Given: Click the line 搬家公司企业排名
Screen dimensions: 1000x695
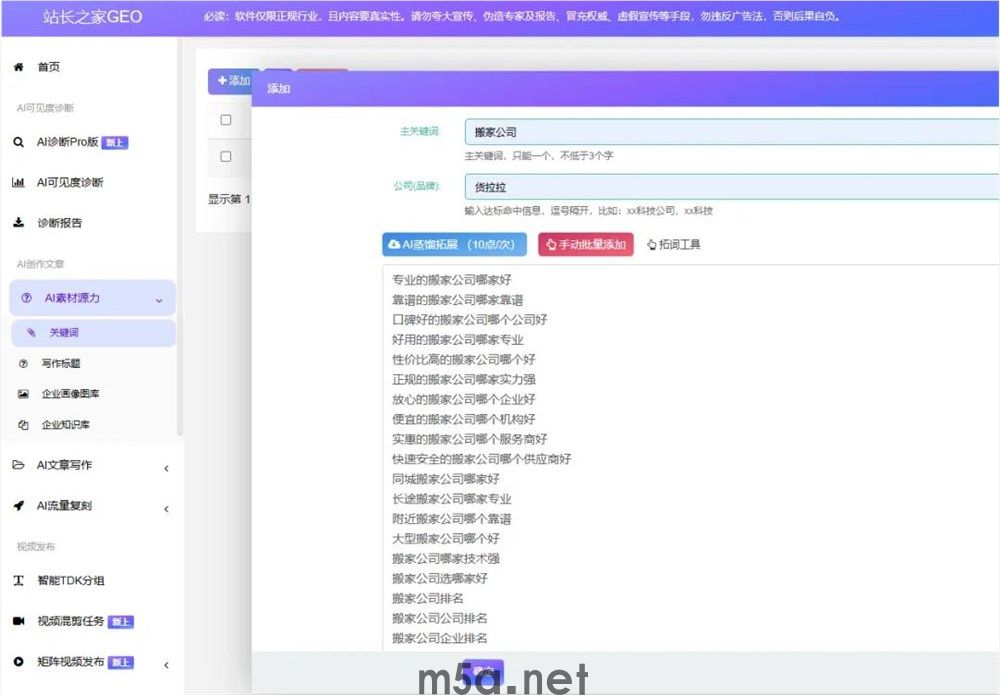Looking at the screenshot, I should [x=439, y=638].
